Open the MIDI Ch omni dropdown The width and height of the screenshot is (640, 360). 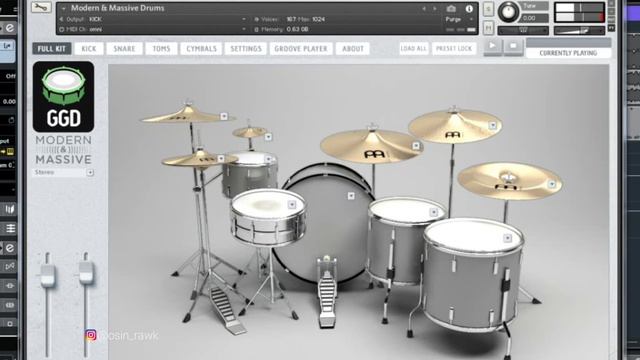[x=244, y=29]
